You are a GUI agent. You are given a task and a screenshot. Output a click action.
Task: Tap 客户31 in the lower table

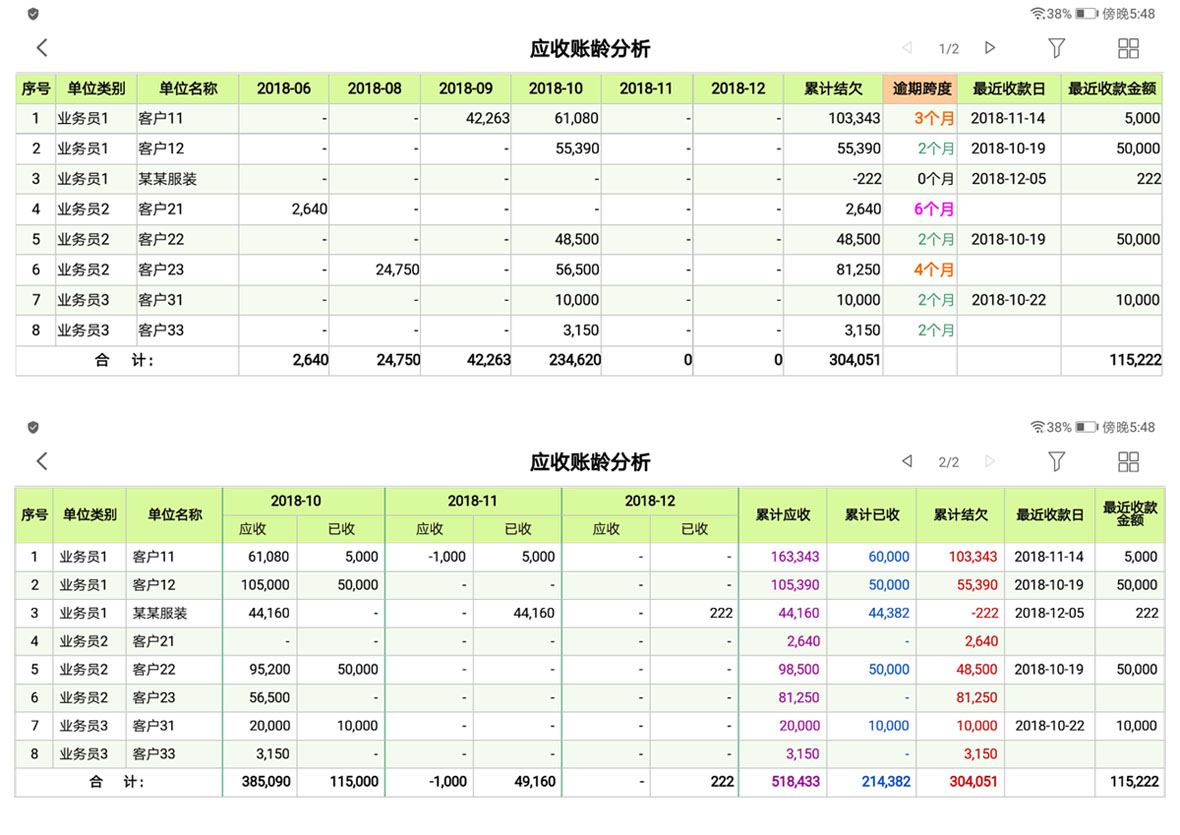154,726
